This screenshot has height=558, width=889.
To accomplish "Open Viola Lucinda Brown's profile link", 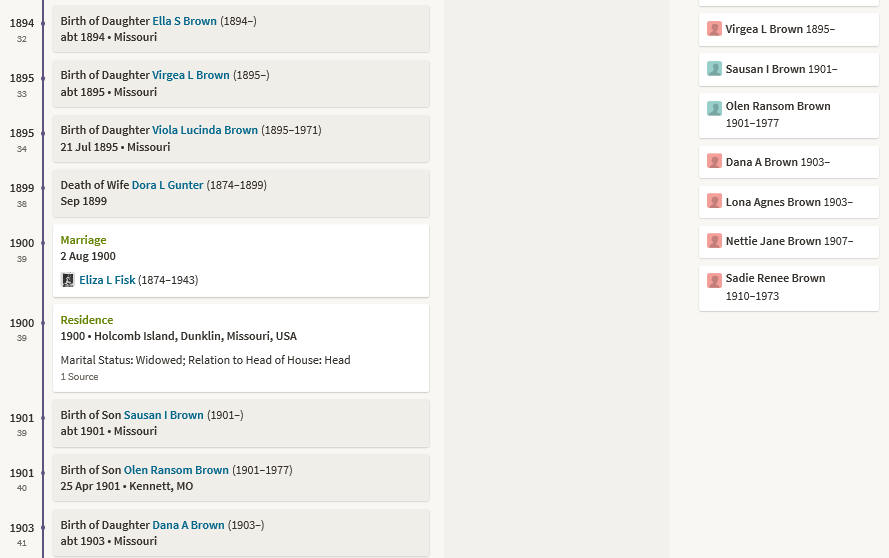I will [x=205, y=130].
